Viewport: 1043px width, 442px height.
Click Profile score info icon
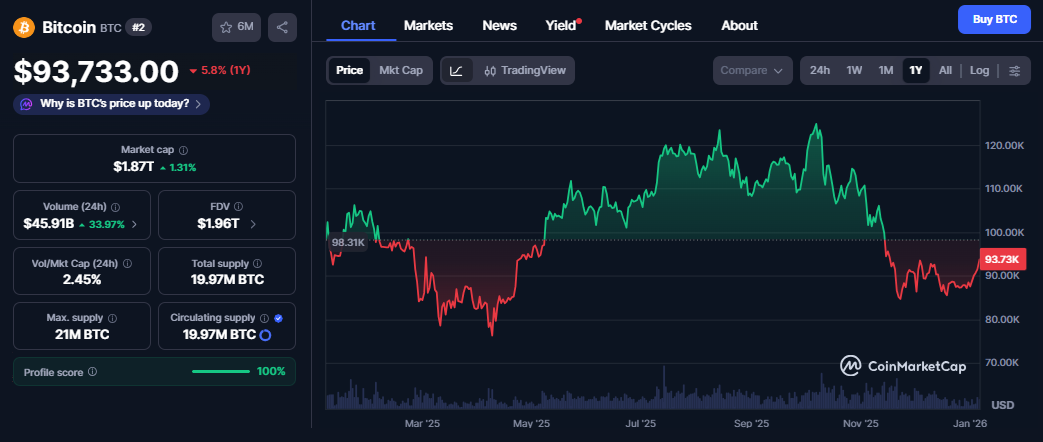[x=92, y=372]
